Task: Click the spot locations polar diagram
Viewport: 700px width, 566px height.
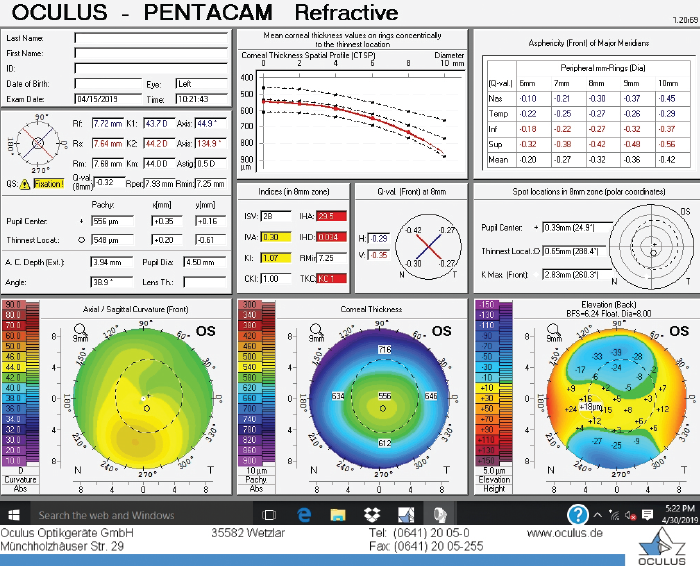Action: tap(653, 246)
